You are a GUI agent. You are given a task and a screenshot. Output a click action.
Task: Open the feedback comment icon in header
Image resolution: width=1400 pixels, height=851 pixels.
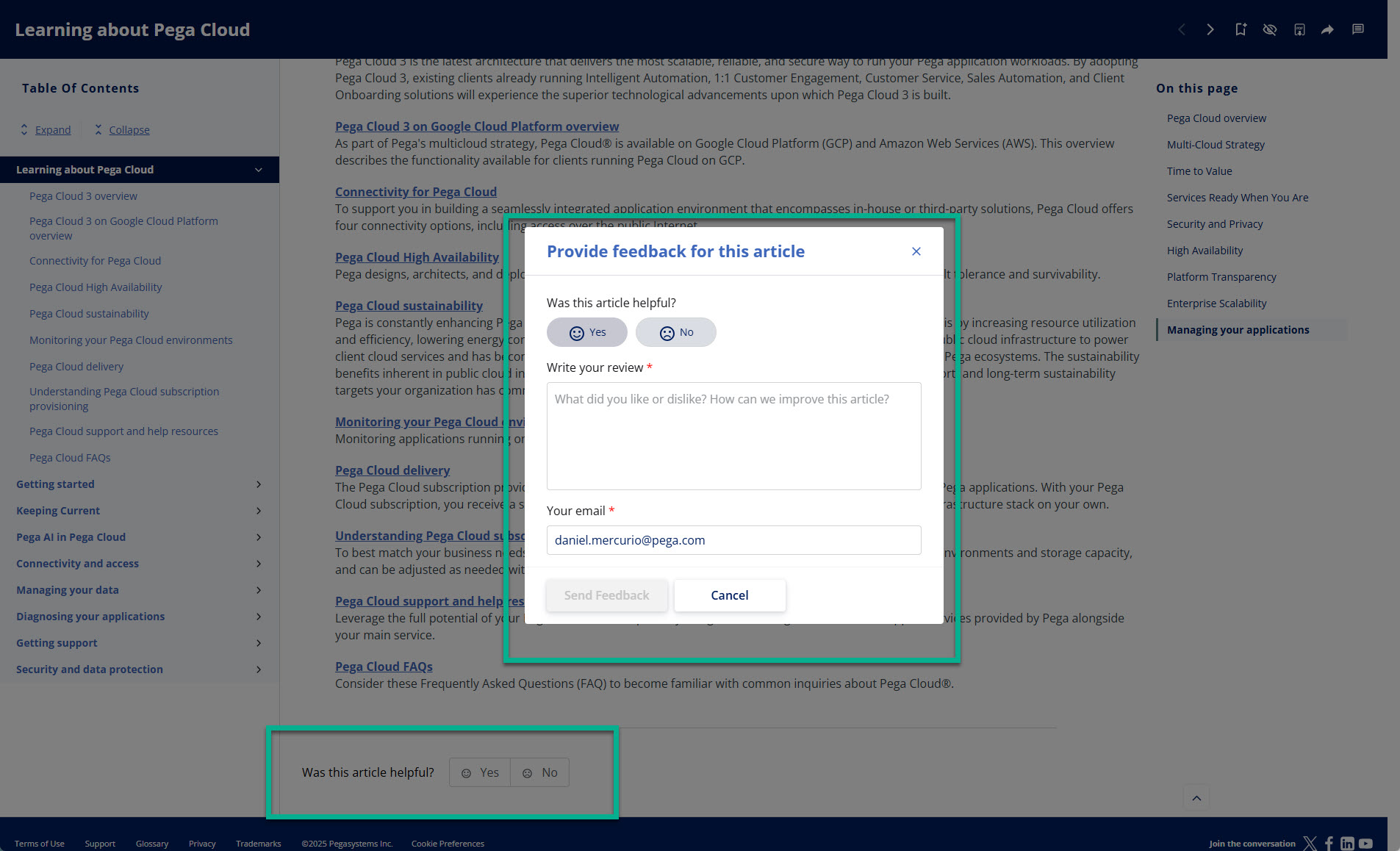[x=1358, y=29]
